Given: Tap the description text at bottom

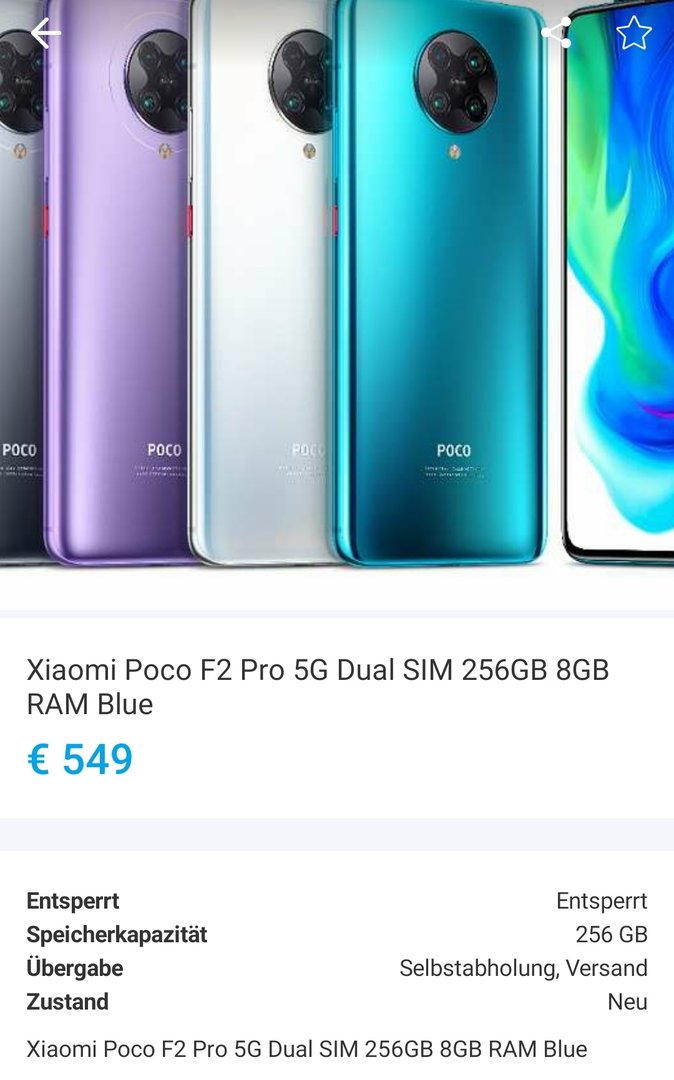Looking at the screenshot, I should [x=307, y=1049].
